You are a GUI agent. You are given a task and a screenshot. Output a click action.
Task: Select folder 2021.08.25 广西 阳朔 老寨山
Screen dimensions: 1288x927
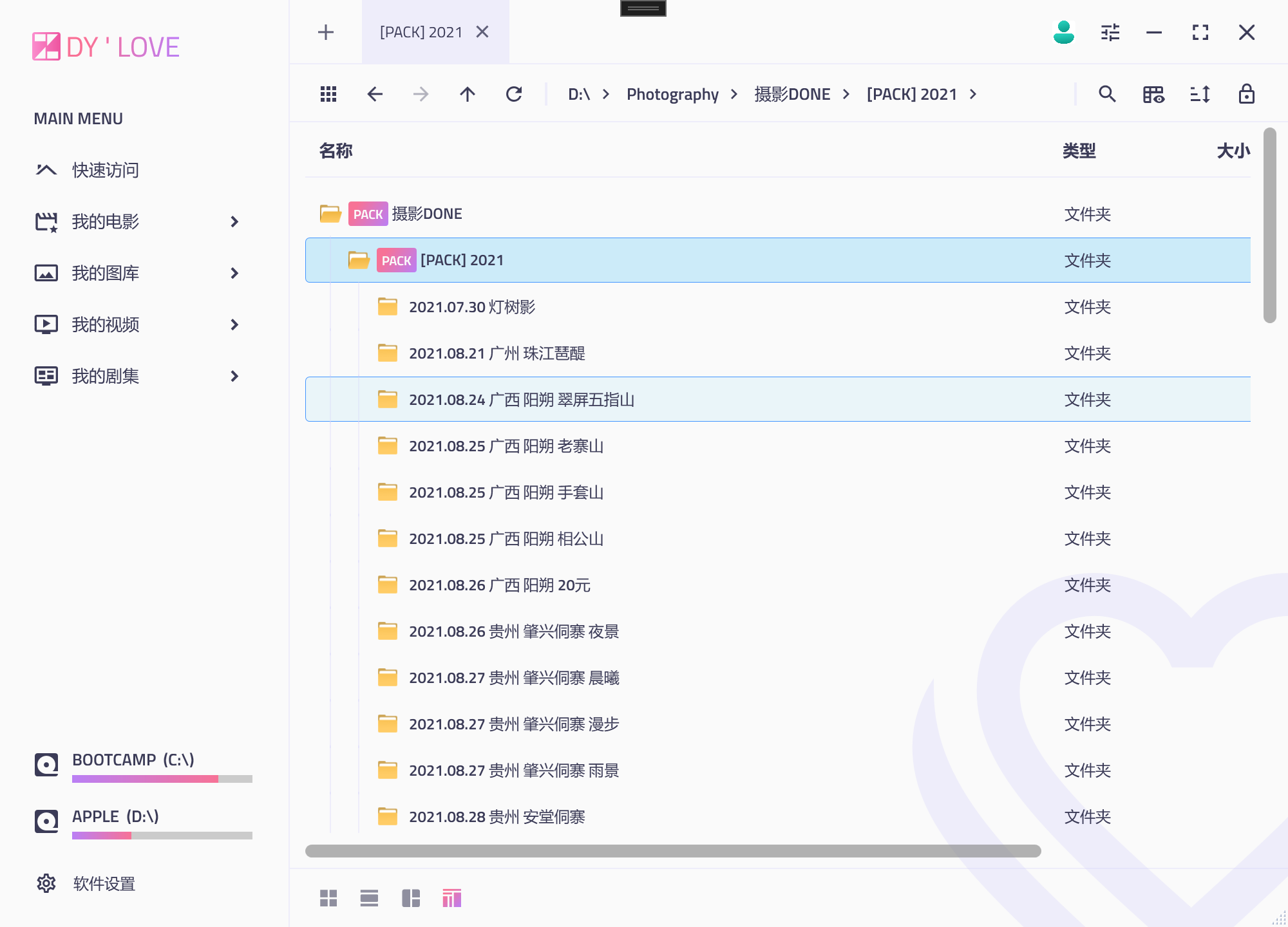778,445
